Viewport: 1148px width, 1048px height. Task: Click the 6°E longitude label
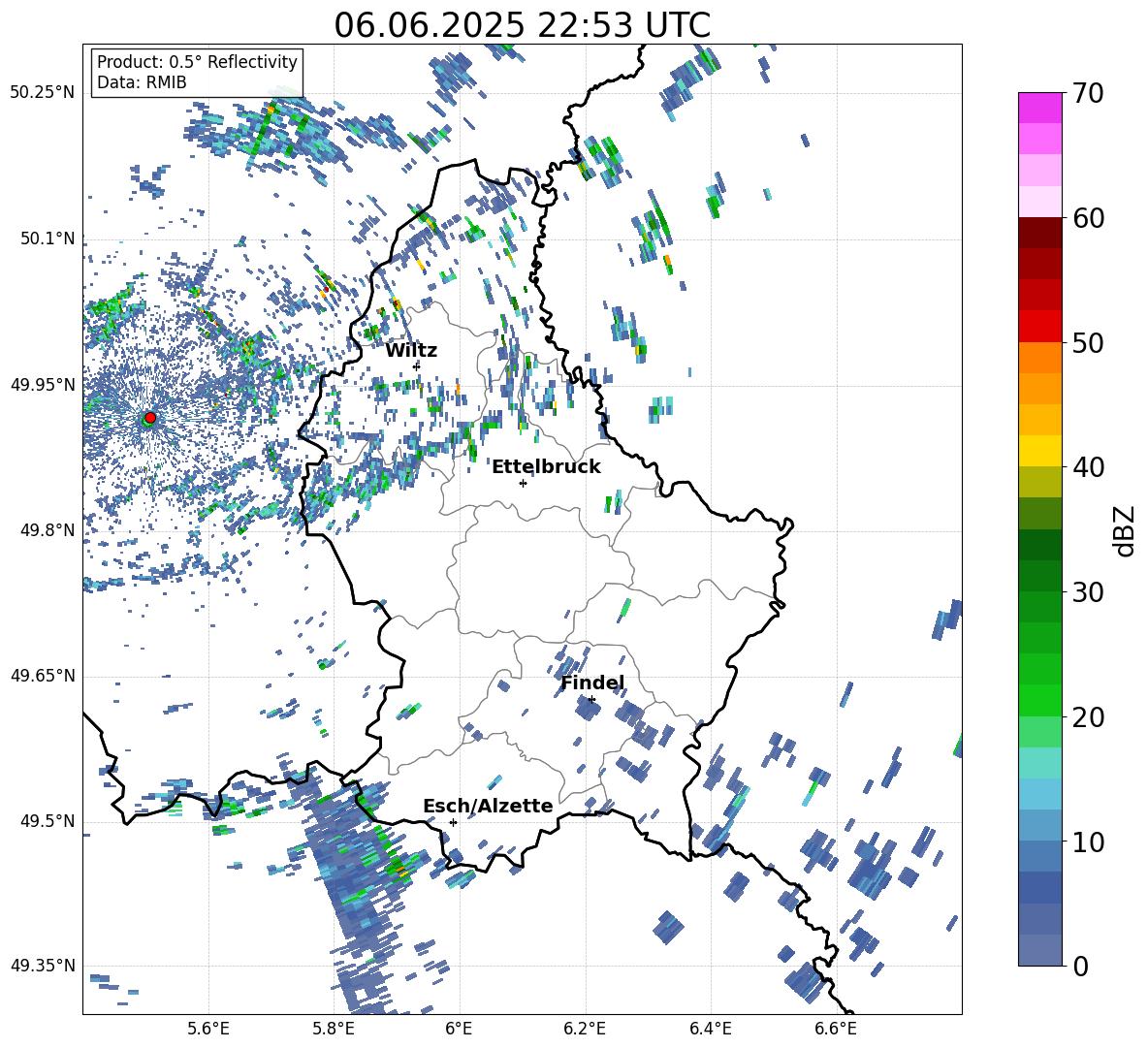pos(459,1030)
